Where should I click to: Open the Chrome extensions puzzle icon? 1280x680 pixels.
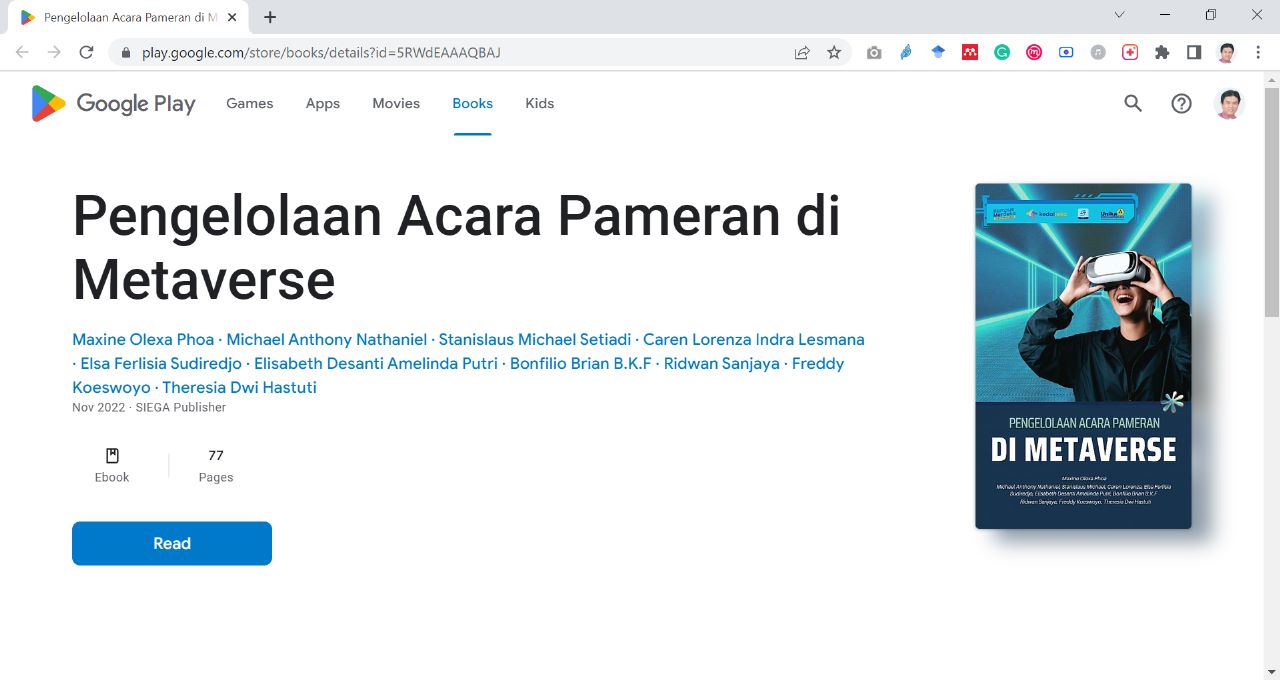(x=1162, y=53)
